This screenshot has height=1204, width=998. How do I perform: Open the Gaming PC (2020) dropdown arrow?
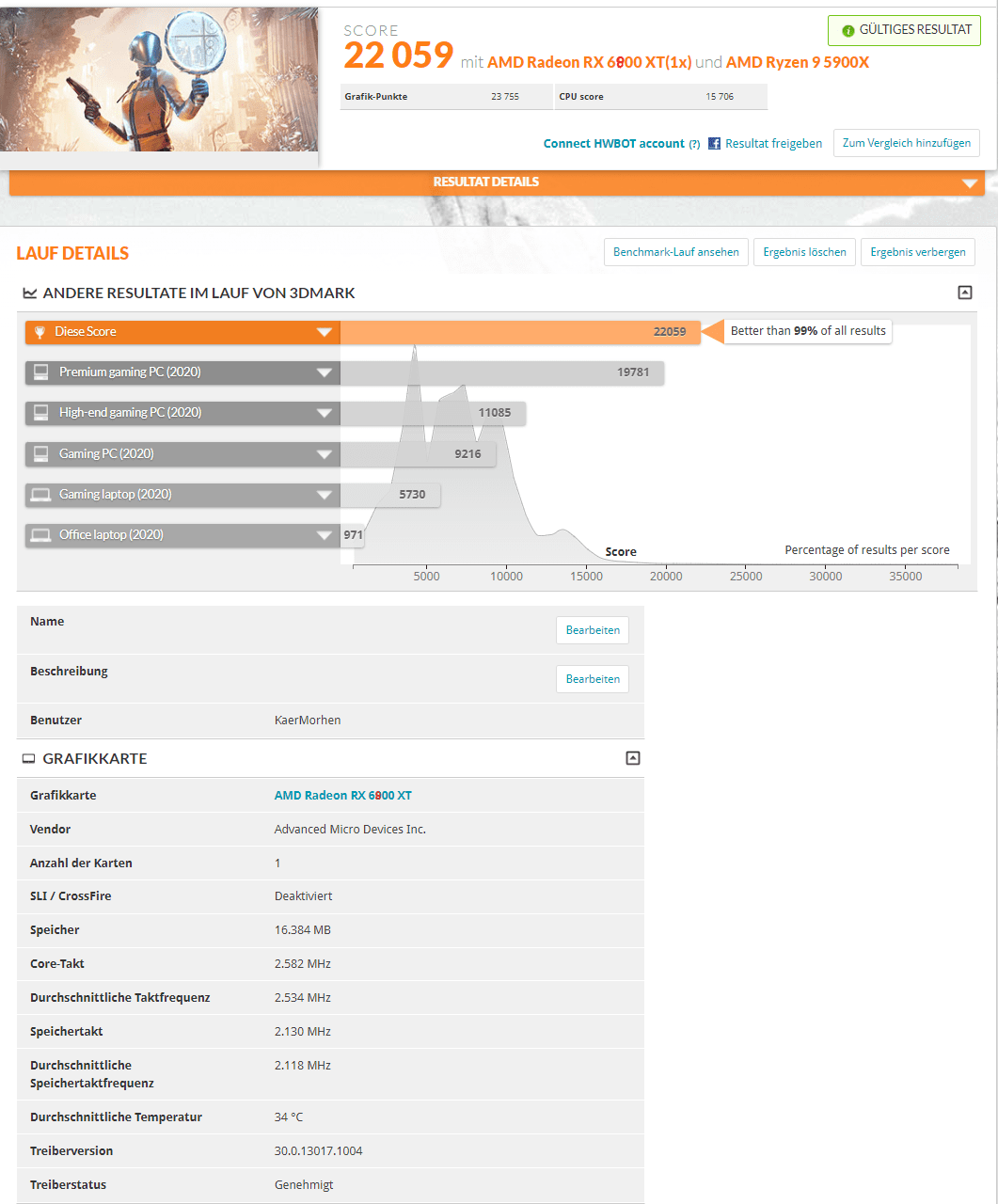pos(325,454)
